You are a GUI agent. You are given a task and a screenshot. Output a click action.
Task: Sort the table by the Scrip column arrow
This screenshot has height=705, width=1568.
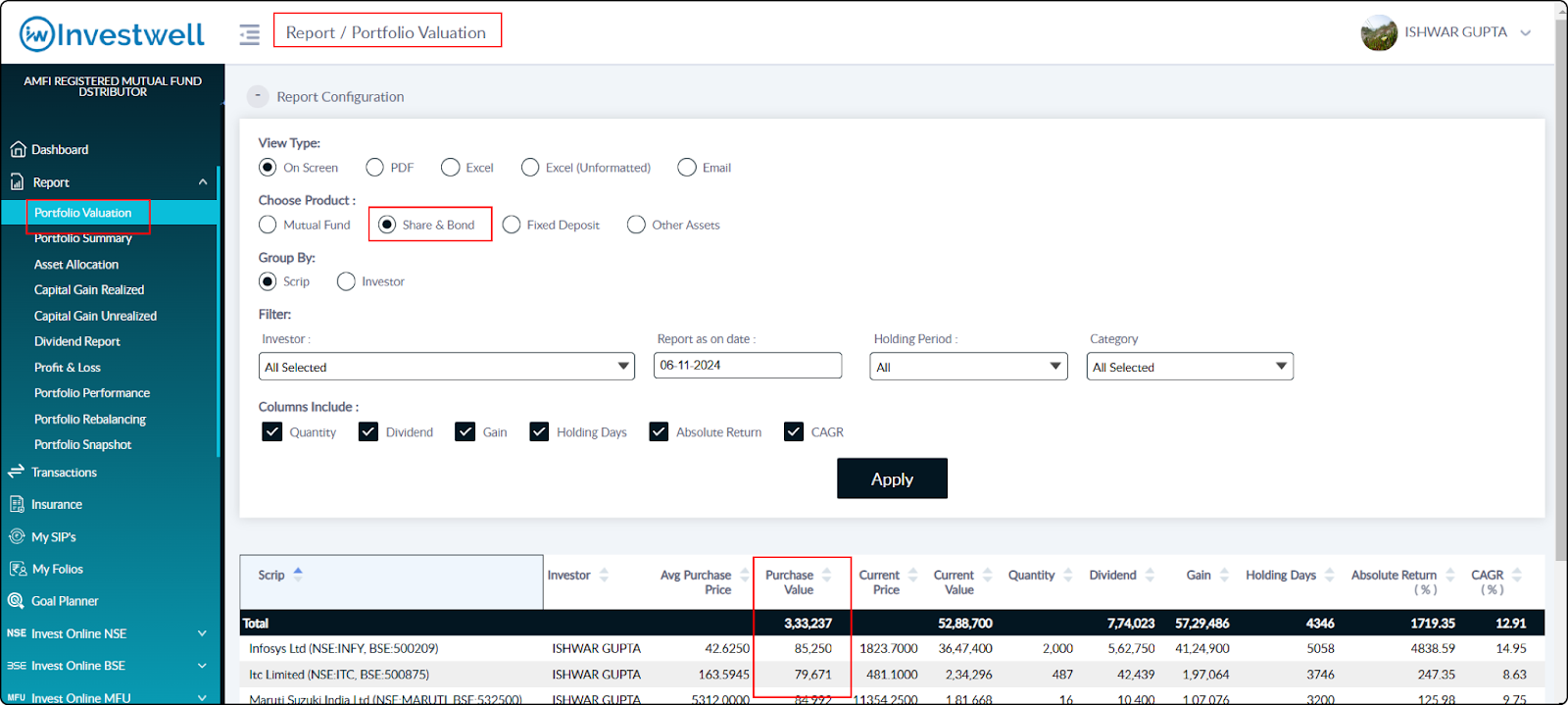[298, 575]
